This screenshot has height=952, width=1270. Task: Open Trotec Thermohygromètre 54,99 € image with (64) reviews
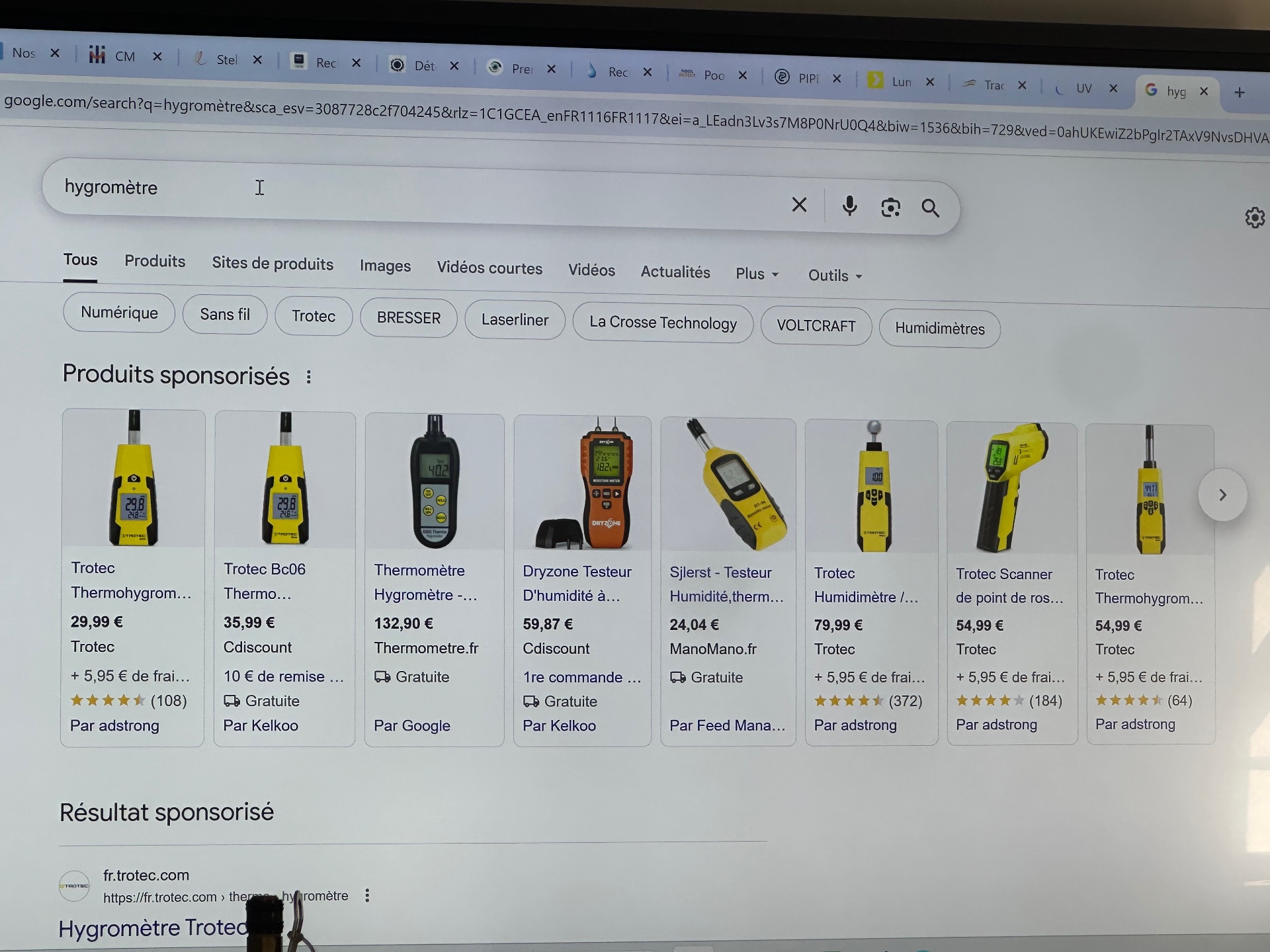(1150, 490)
